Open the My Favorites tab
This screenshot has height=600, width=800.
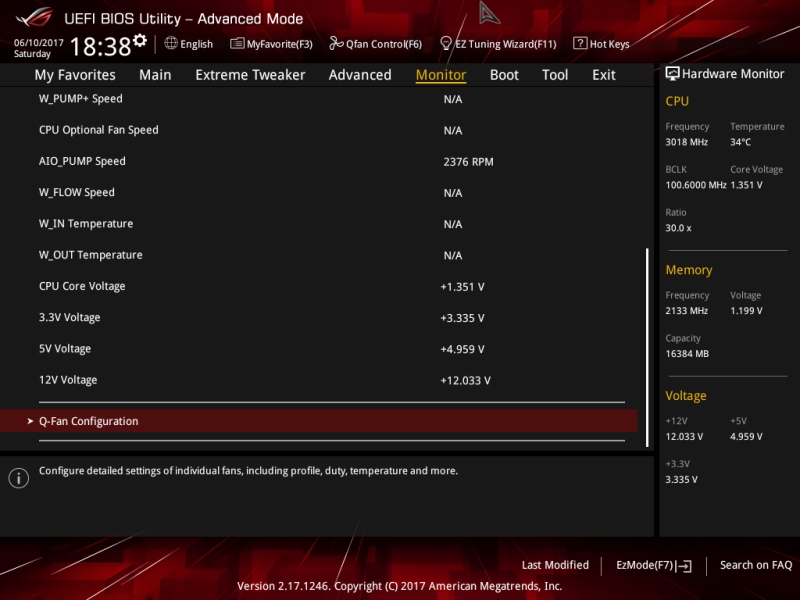pyautogui.click(x=75, y=75)
